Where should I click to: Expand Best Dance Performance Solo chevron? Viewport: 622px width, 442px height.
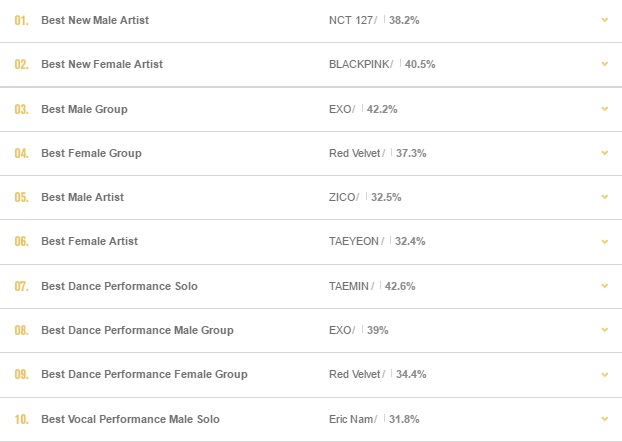point(605,286)
